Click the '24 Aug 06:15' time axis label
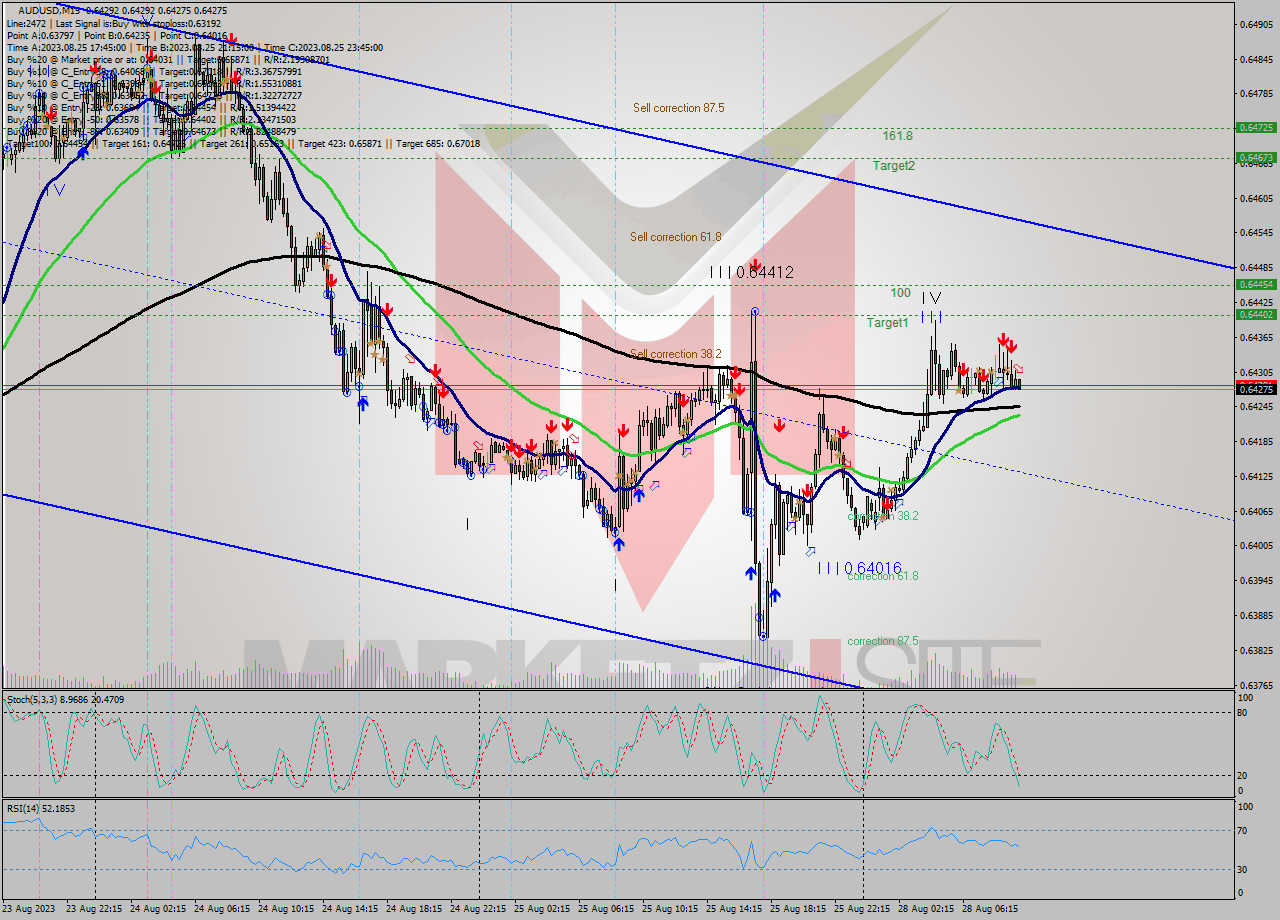The image size is (1280, 920). click(222, 909)
